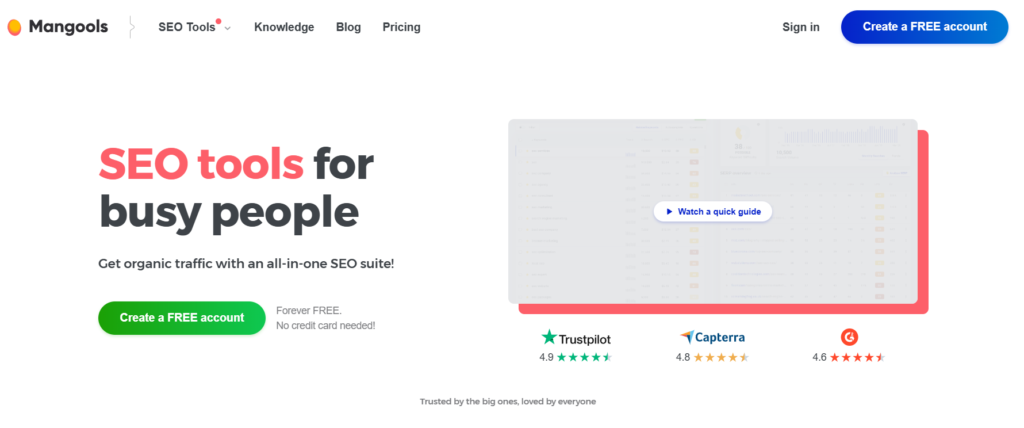
Task: Click the Mangools orange logo icon
Action: pos(14,27)
